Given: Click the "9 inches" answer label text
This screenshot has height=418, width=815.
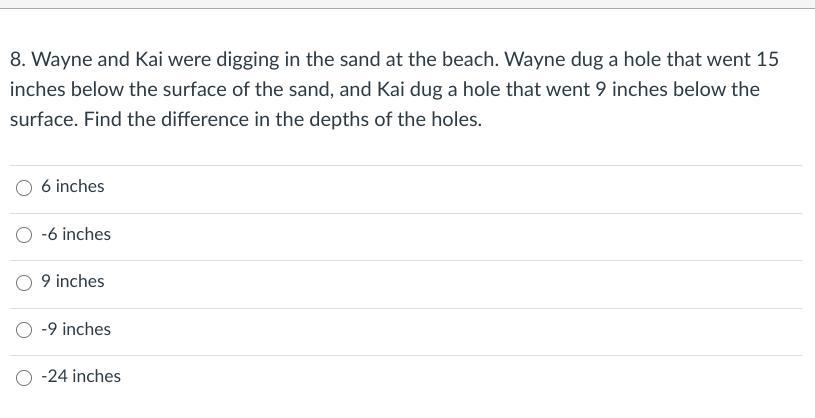Looking at the screenshot, I should pos(73,282).
